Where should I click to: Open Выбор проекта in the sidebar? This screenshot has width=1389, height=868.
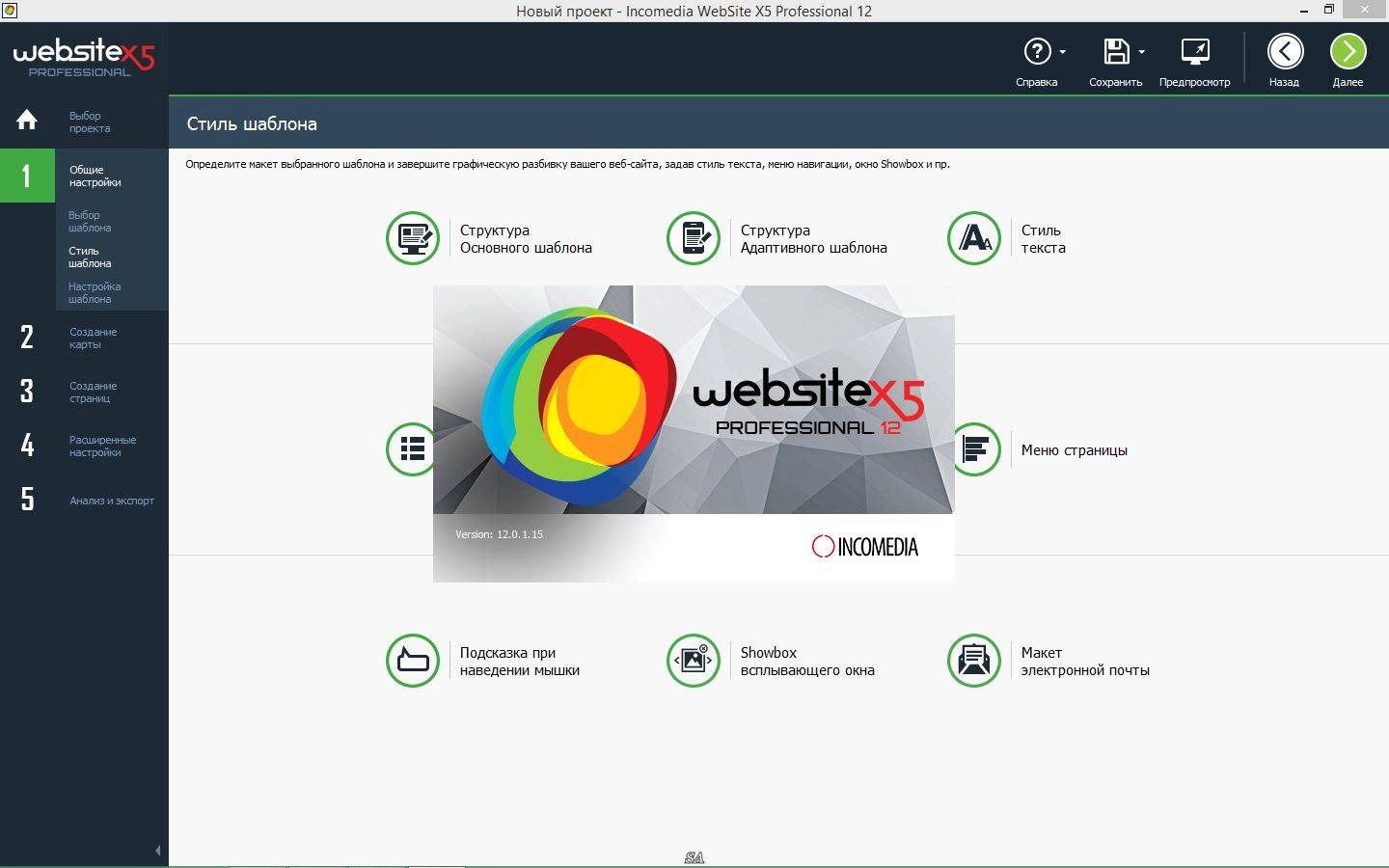pyautogui.click(x=90, y=122)
